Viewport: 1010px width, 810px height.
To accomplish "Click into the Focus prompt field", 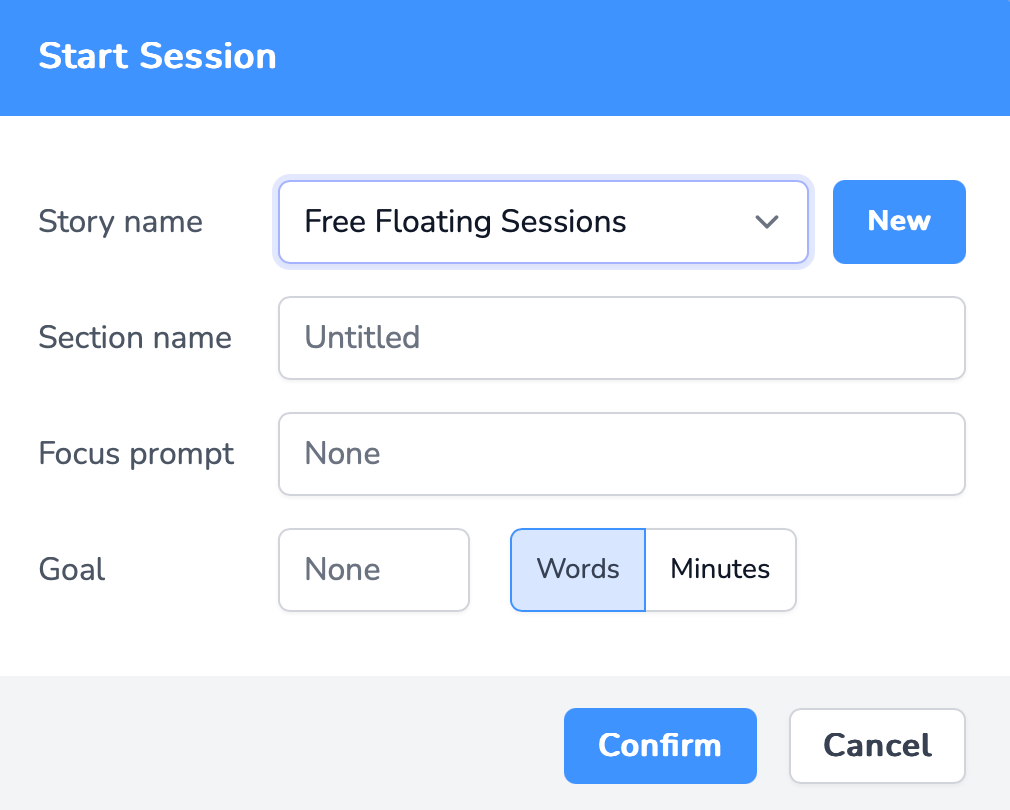I will (621, 454).
